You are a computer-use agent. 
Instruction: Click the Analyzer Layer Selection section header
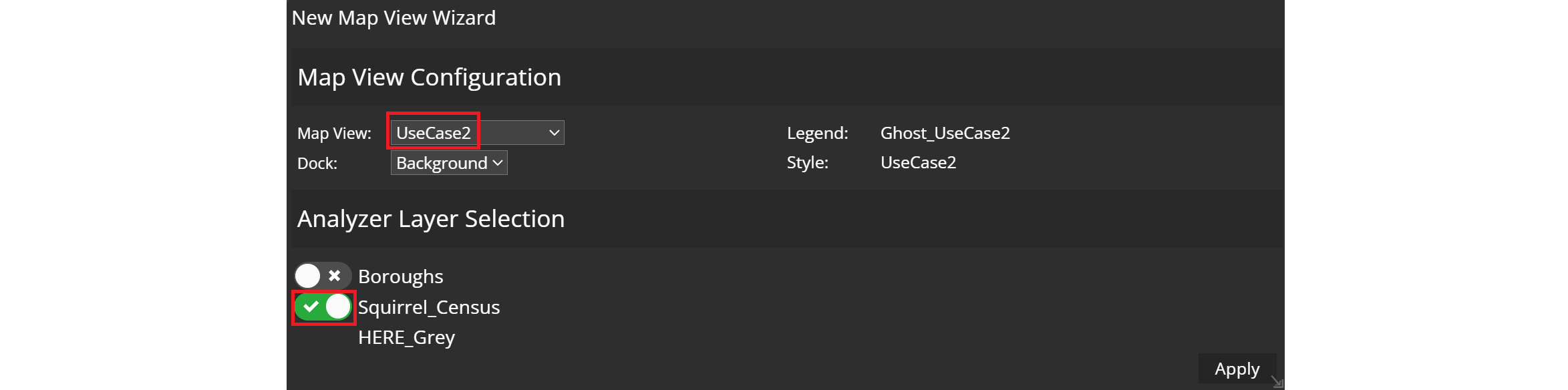[x=431, y=219]
